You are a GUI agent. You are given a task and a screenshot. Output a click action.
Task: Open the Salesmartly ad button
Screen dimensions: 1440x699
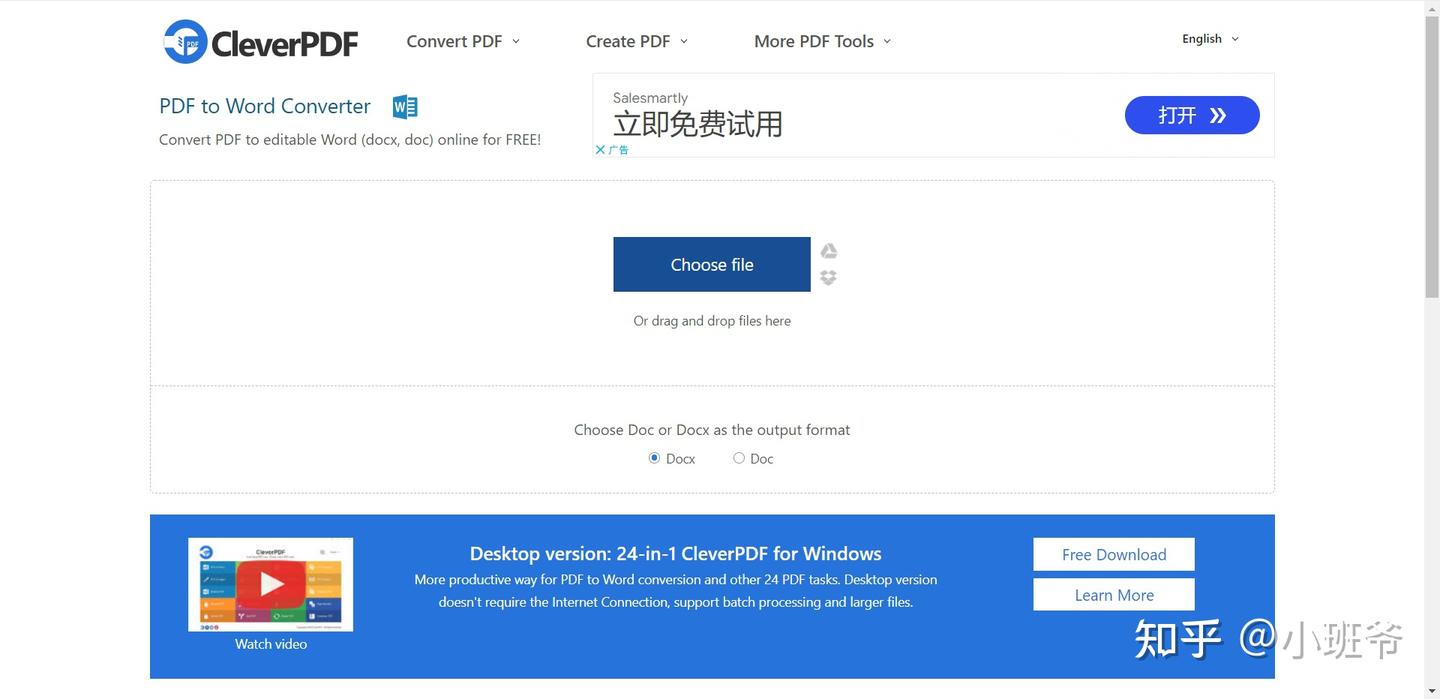1192,115
